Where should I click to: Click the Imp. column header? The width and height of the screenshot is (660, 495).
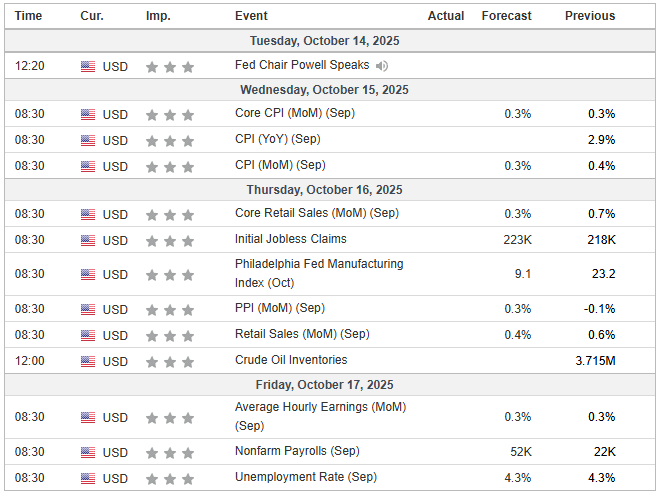tap(157, 16)
